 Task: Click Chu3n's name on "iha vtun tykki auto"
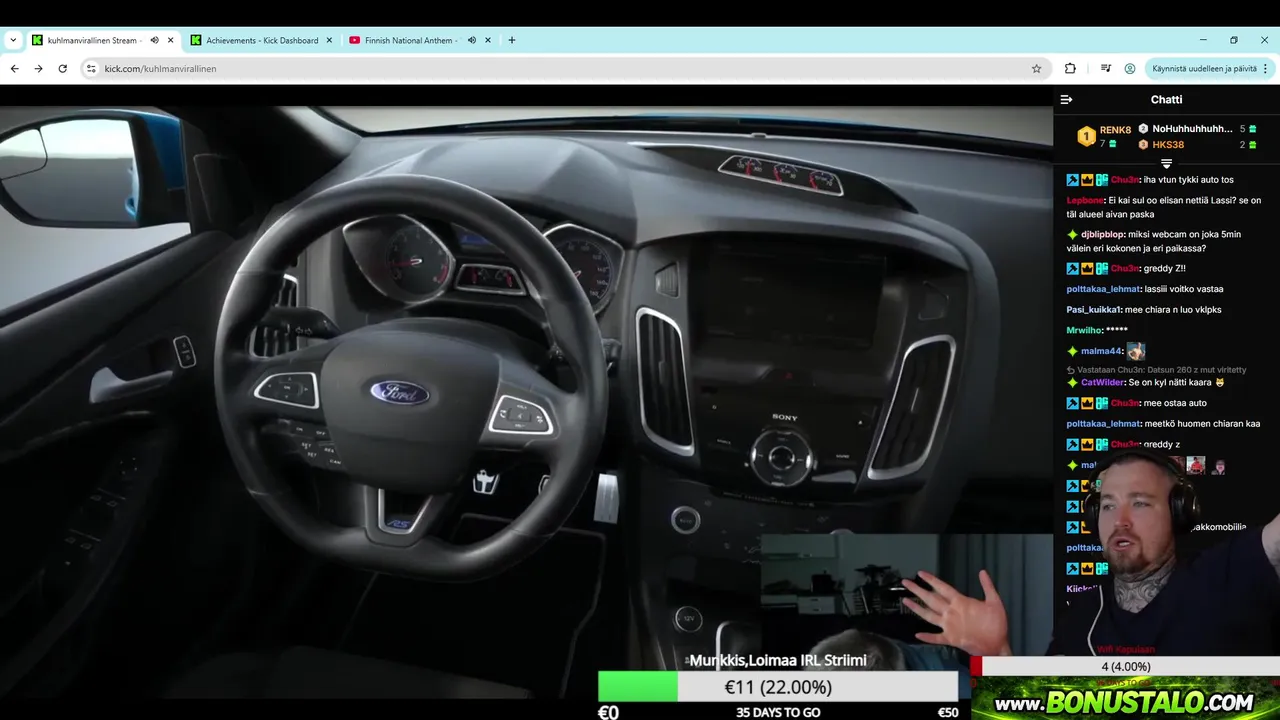point(1125,180)
